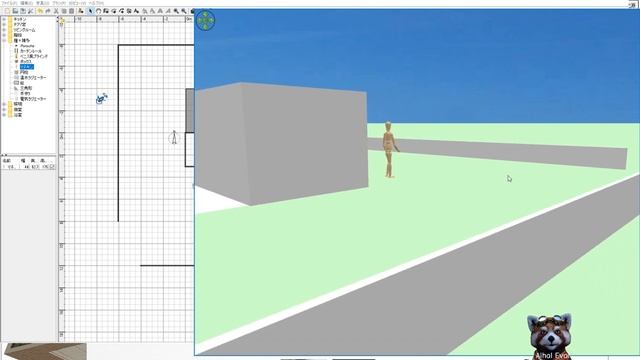Open the ヘルプ menu
Screen dimensions: 640x360
96,3
